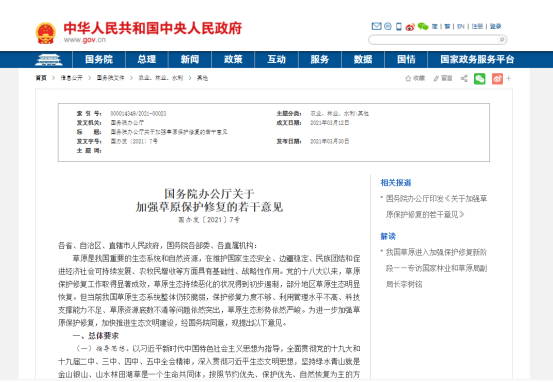Screen dimensions: 553x382
Task: Open the 总理 navigation menu
Action: 147,59
